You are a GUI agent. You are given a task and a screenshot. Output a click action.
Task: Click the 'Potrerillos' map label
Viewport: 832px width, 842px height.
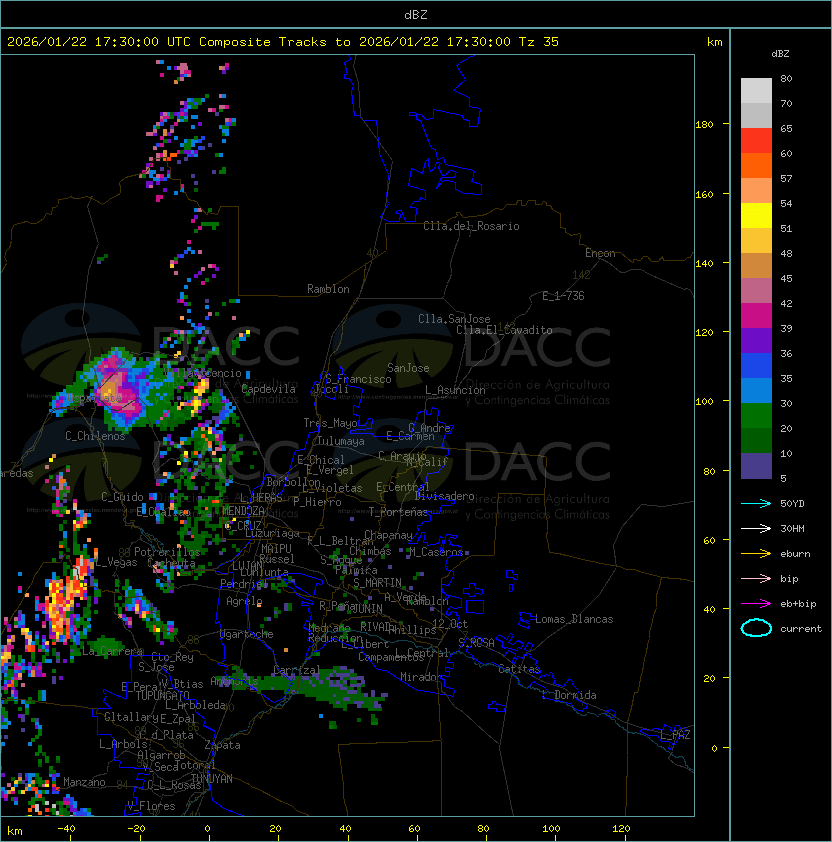[x=167, y=552]
